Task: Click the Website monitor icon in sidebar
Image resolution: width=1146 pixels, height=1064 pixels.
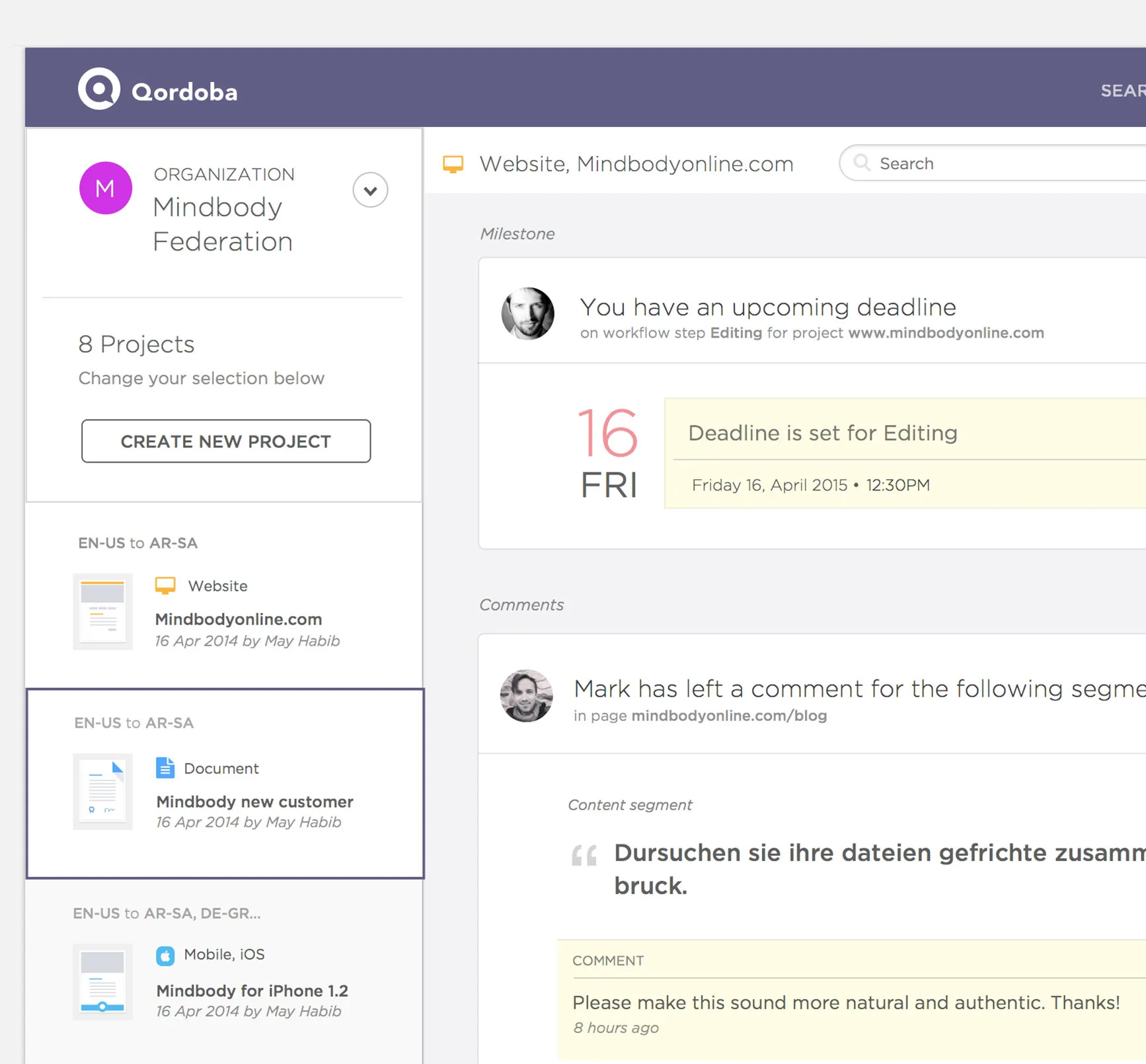Action: point(165,586)
